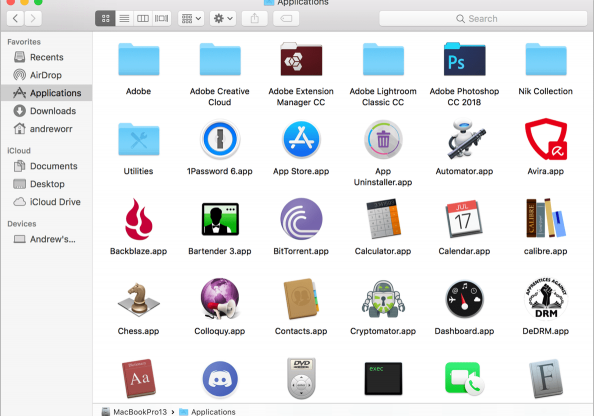Open the gear action menu
The image size is (594, 416).
tap(223, 18)
